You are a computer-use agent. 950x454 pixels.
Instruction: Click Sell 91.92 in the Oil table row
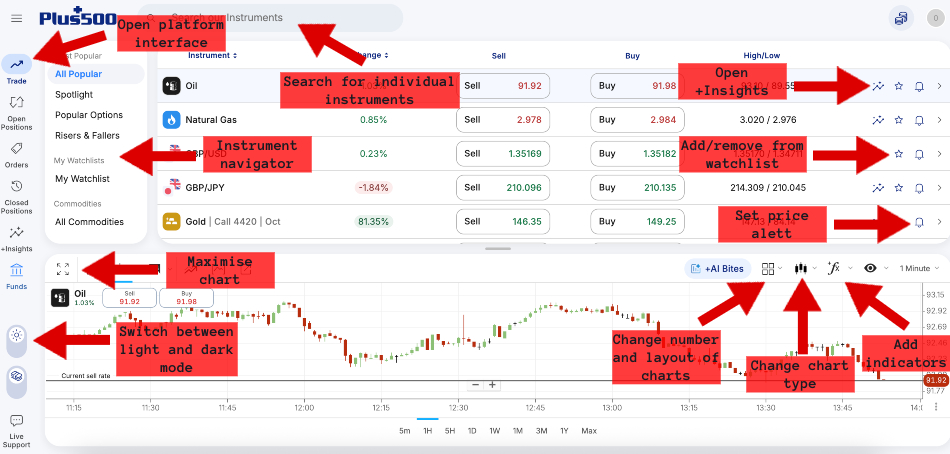pos(503,86)
